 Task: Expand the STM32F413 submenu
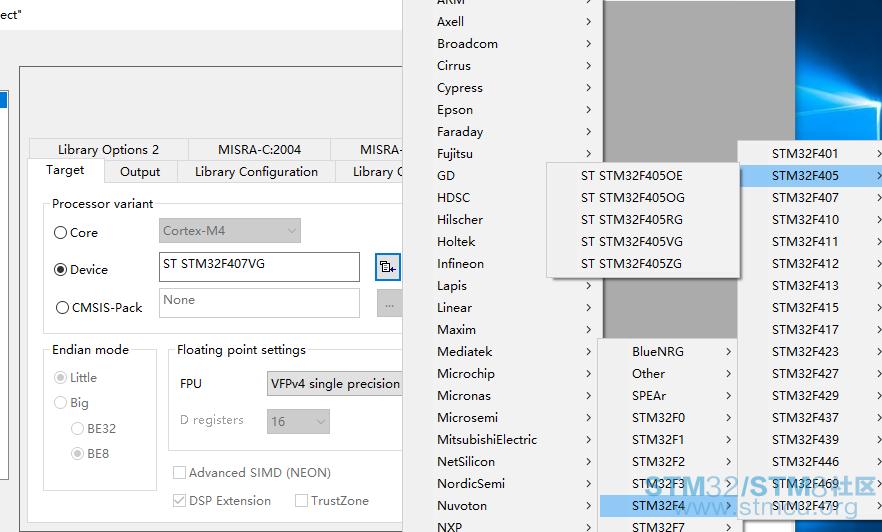click(x=811, y=285)
